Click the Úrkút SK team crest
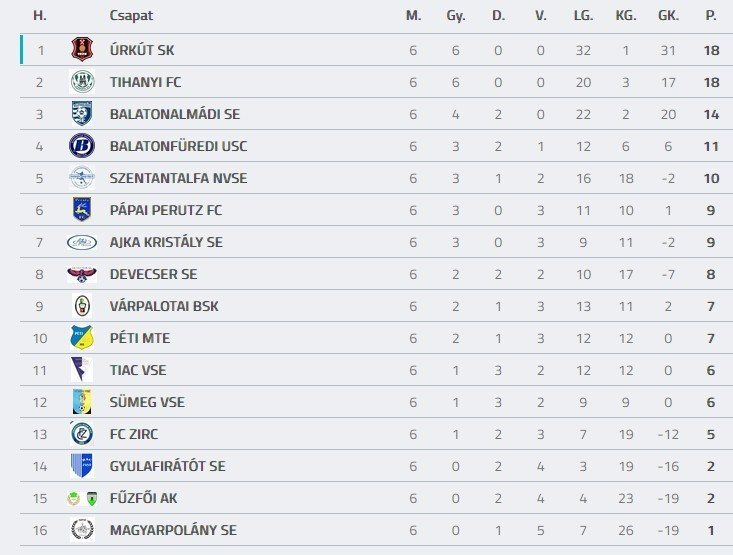Image resolution: width=733 pixels, height=555 pixels. [82, 50]
